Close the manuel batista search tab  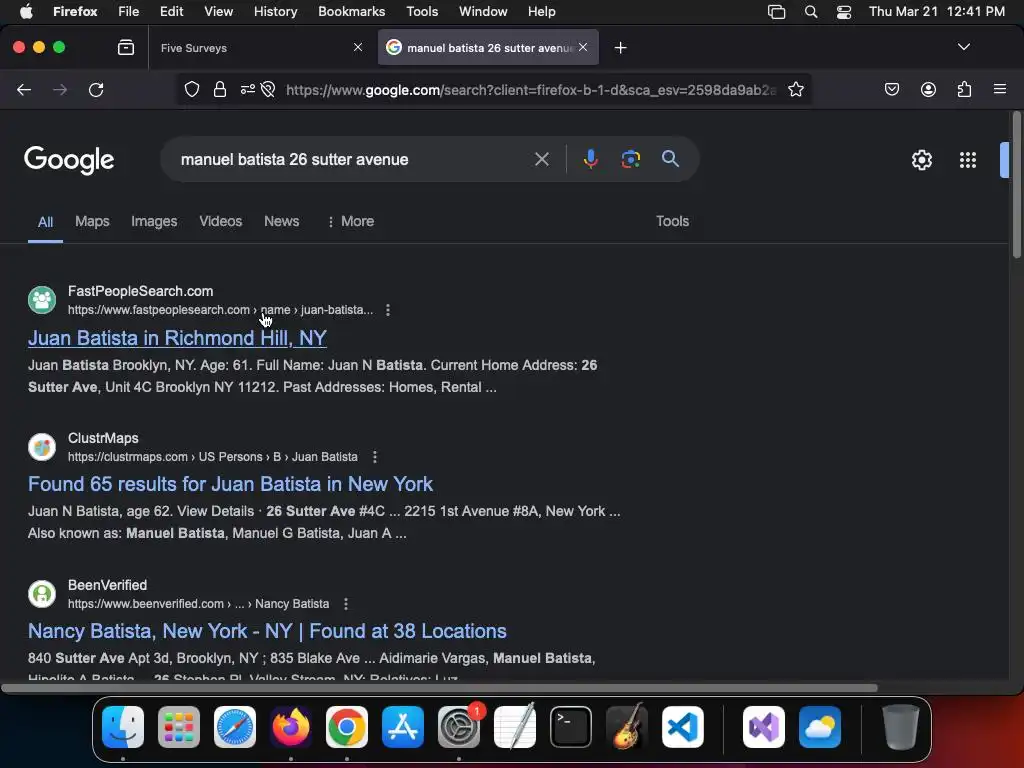tap(583, 47)
